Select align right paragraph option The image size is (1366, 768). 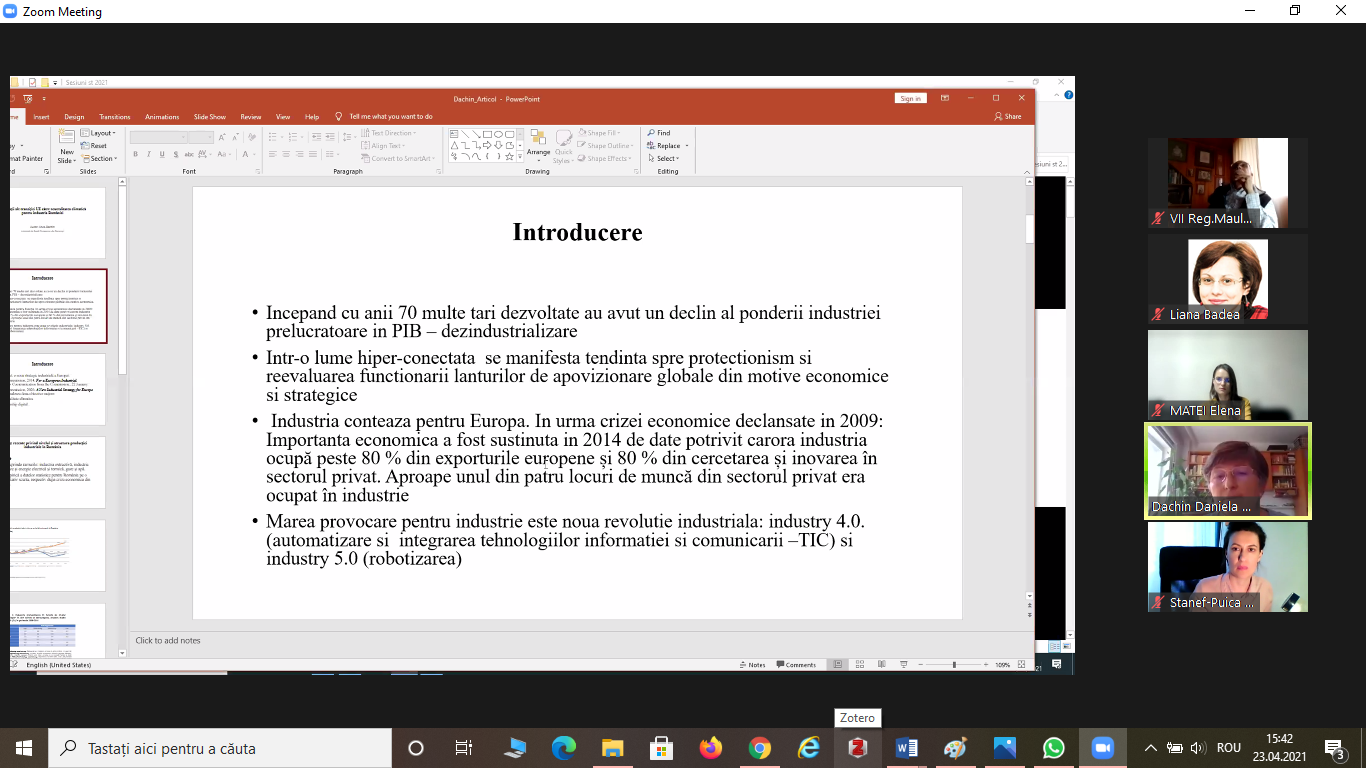300,154
